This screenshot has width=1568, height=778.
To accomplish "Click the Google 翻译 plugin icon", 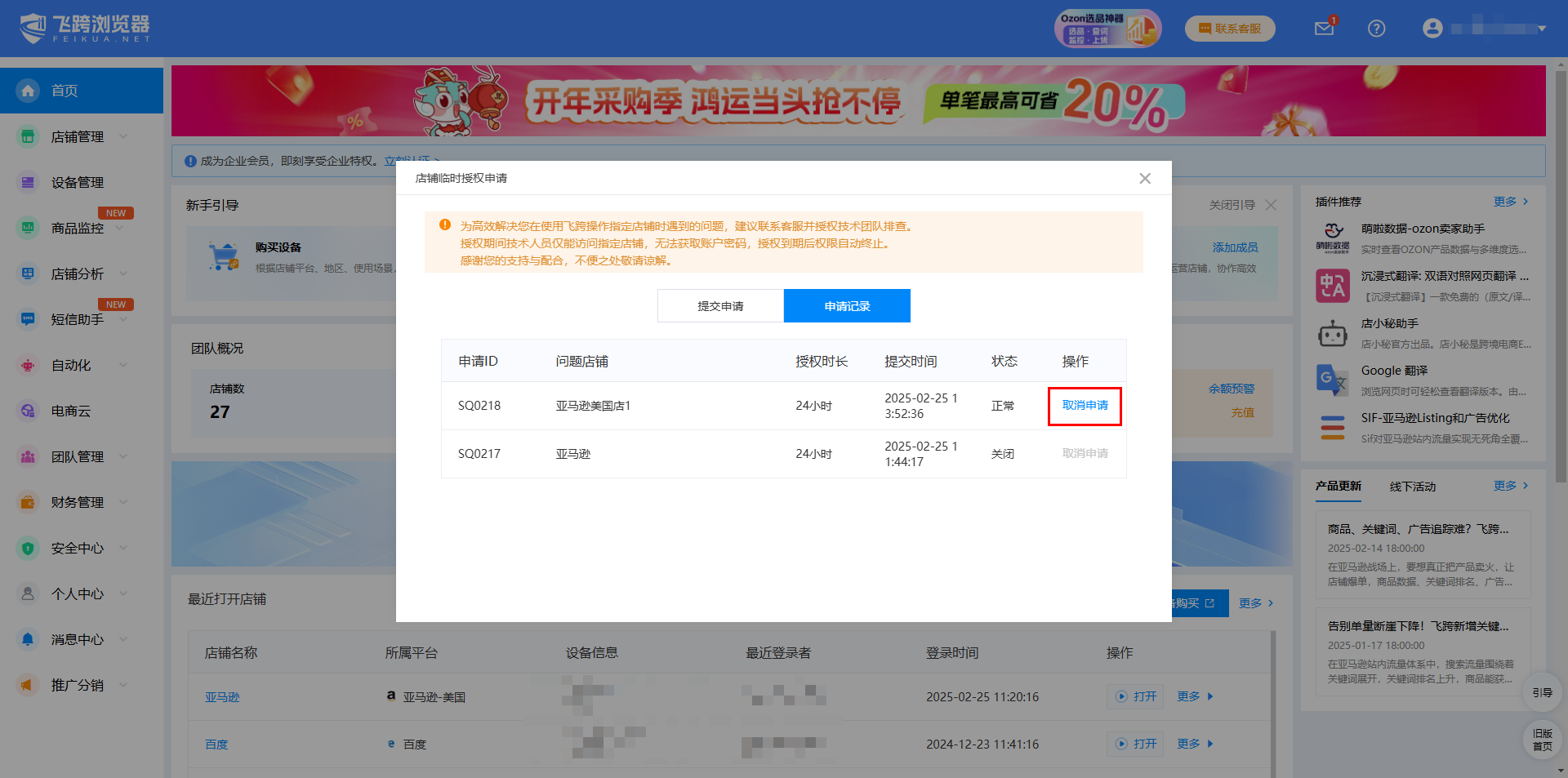I will pos(1332,380).
